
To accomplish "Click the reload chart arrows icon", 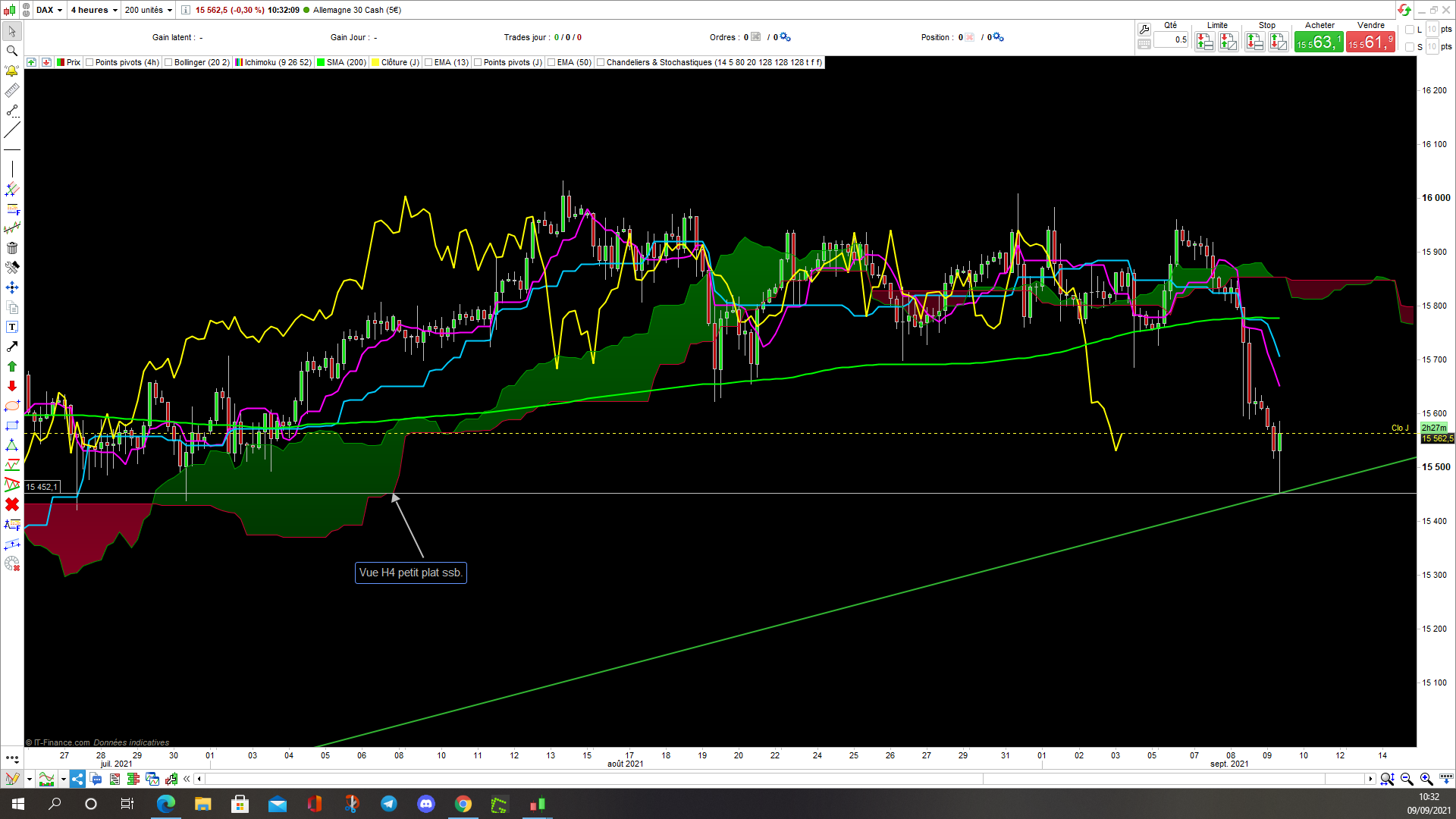I will [1404, 10].
